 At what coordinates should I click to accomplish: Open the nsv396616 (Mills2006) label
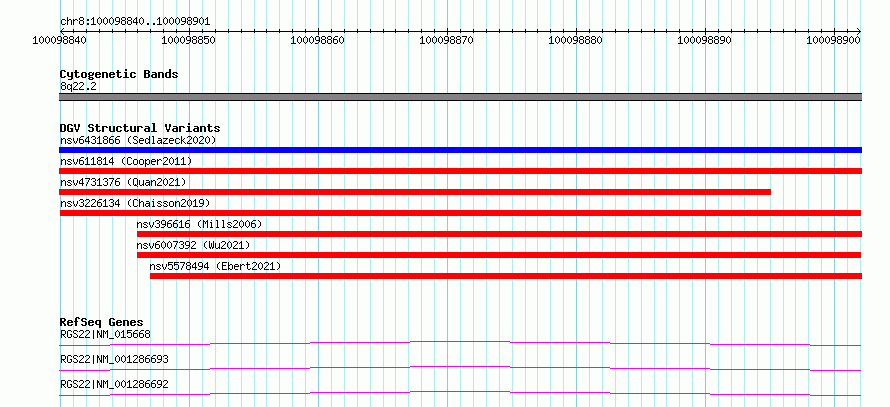[199, 224]
